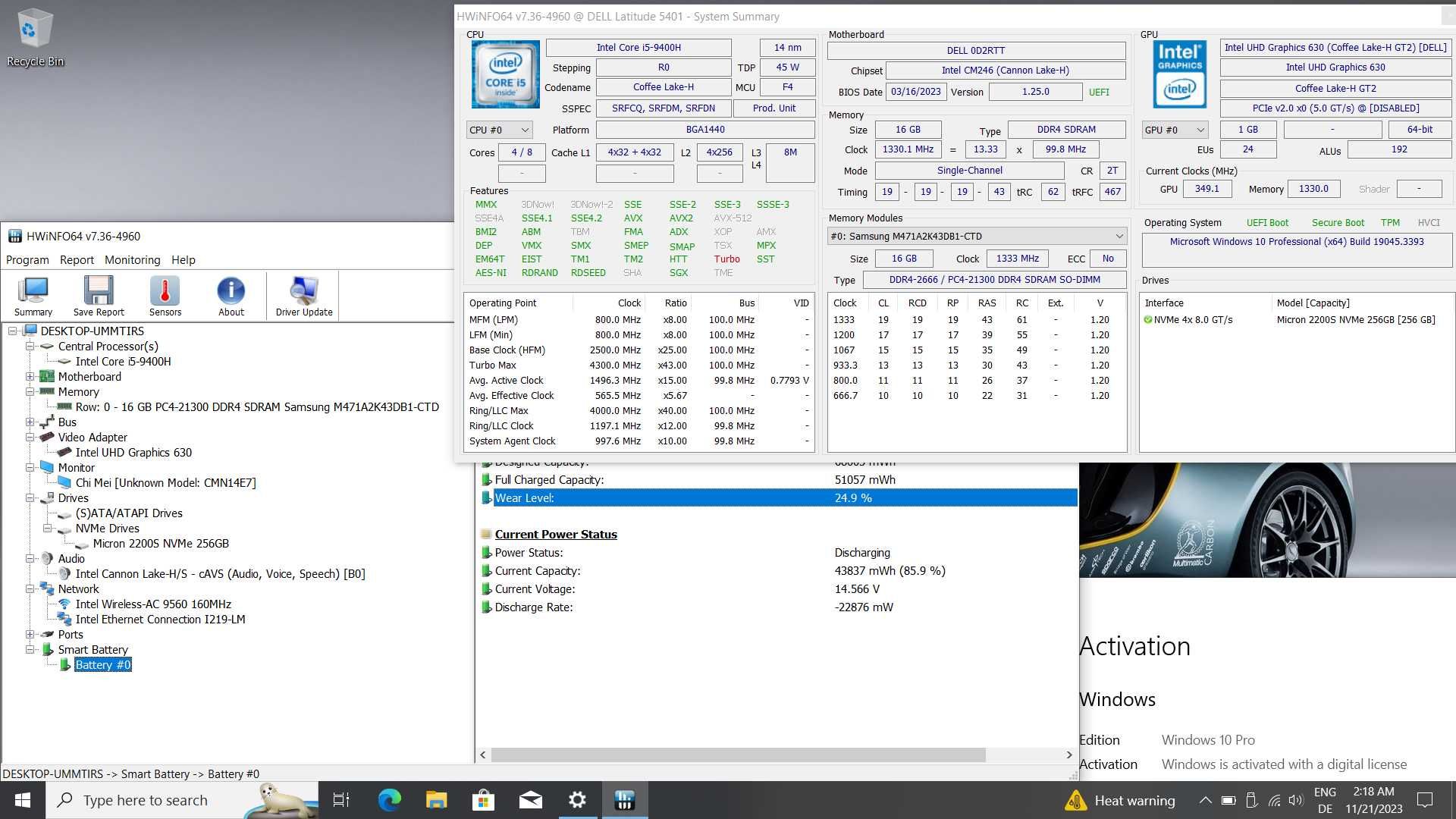Click the Driver Update icon
This screenshot has width=1456, height=819.
pos(304,296)
